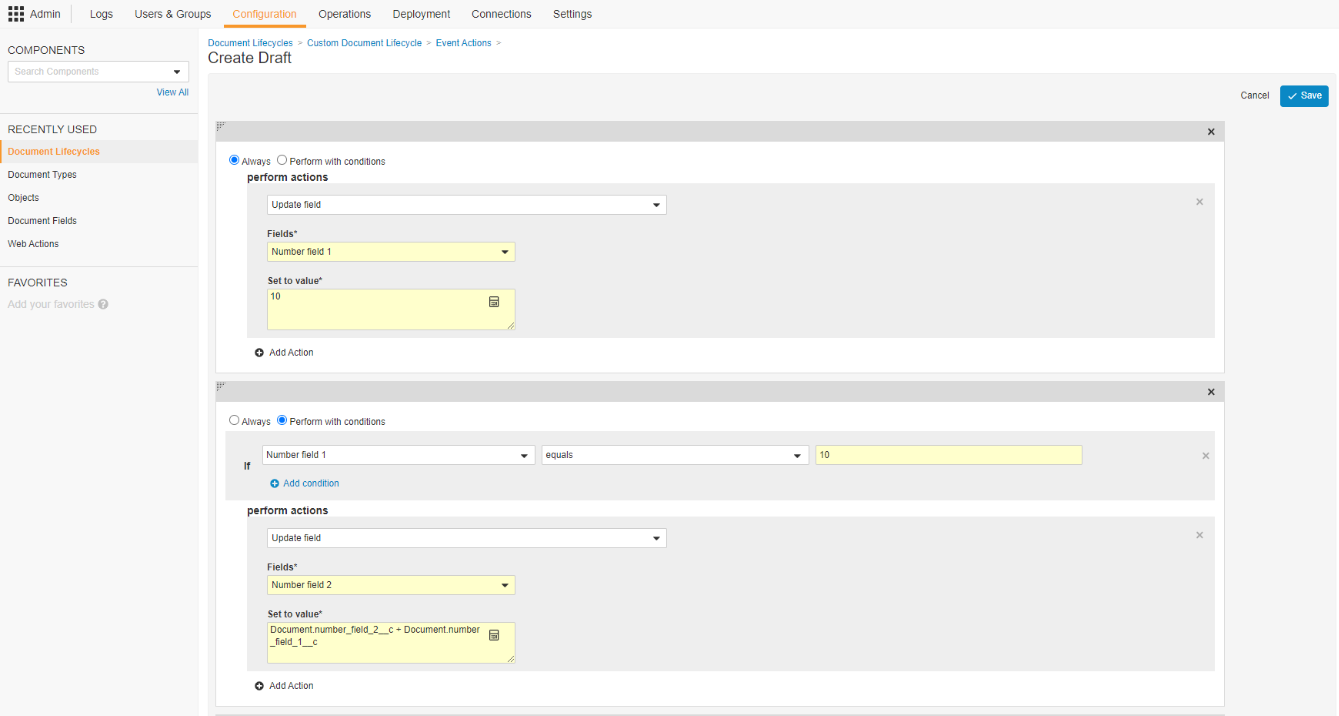Remove the first rule block with X
The width and height of the screenshot is (1339, 716).
(1210, 132)
